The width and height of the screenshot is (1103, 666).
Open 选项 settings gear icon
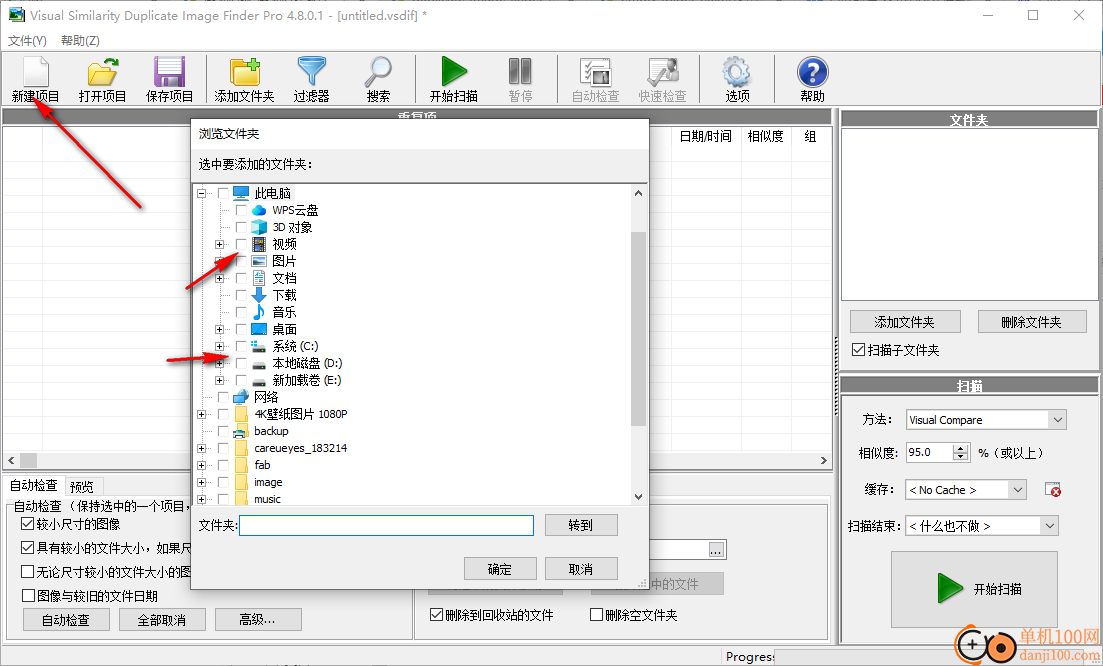(737, 72)
